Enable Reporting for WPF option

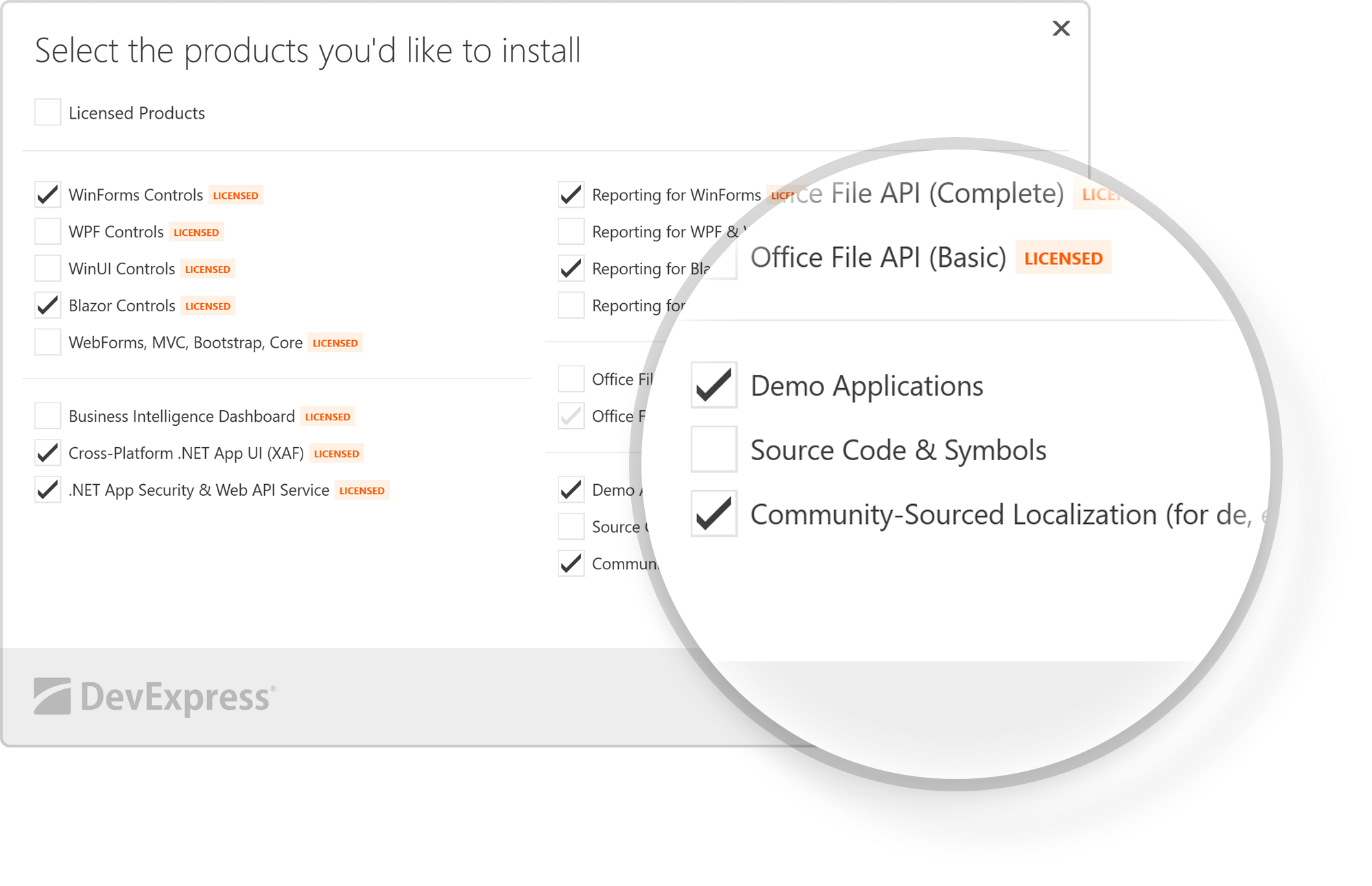[x=570, y=231]
